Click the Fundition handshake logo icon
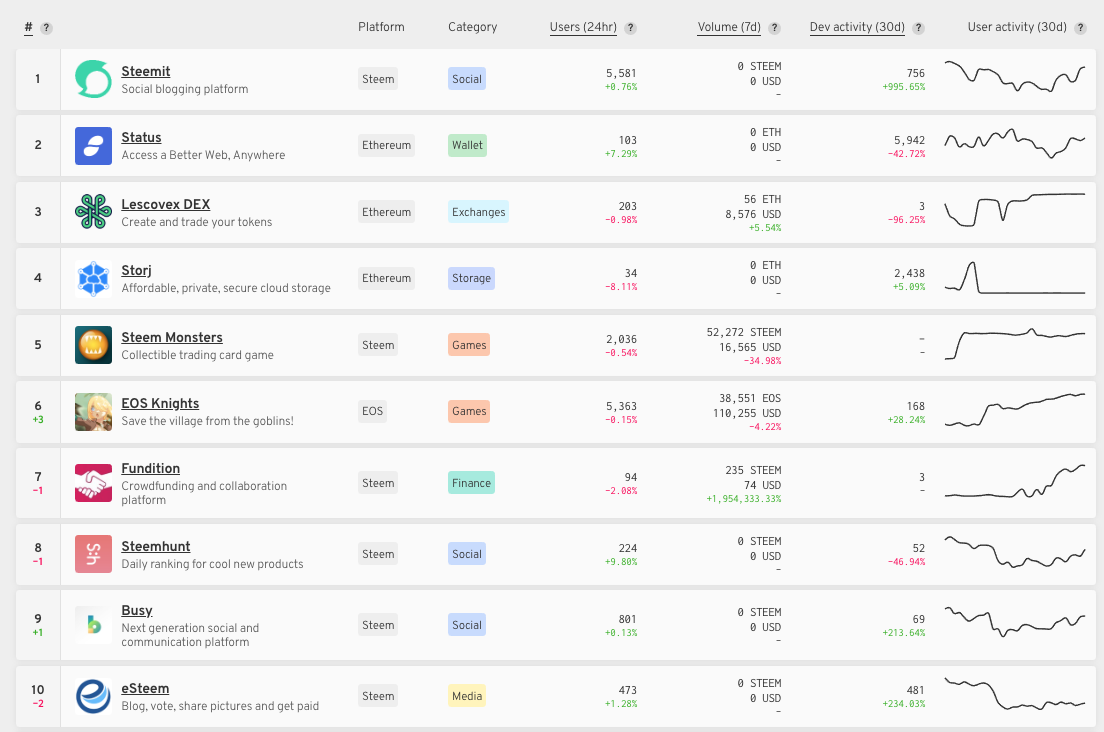 tap(94, 483)
